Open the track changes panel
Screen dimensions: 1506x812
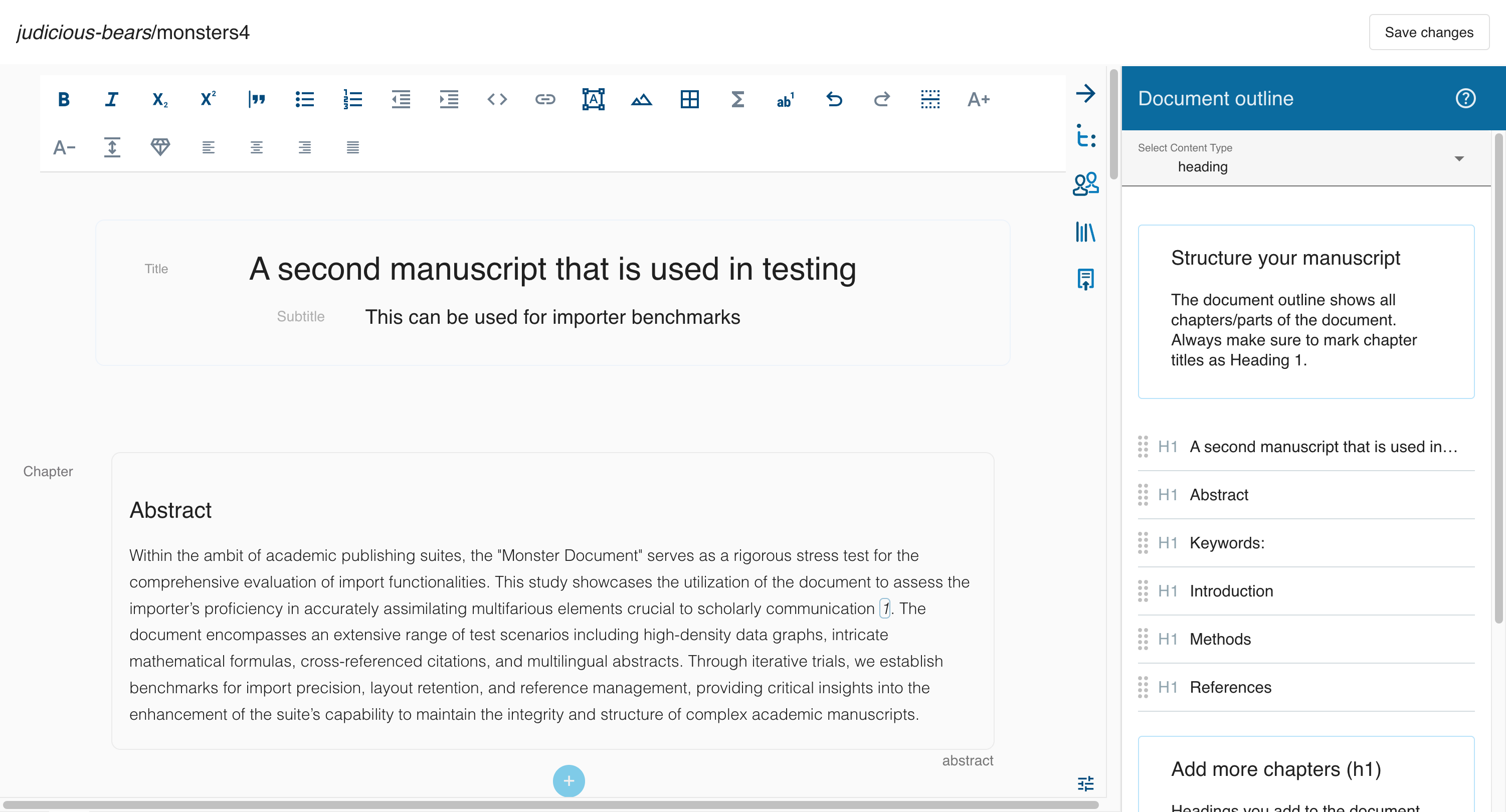pos(1086,138)
